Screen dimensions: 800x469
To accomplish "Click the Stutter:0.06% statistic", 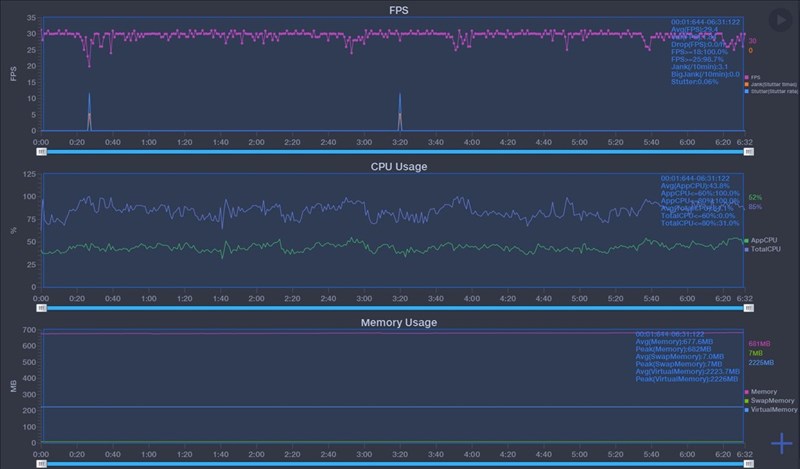I will click(x=694, y=82).
